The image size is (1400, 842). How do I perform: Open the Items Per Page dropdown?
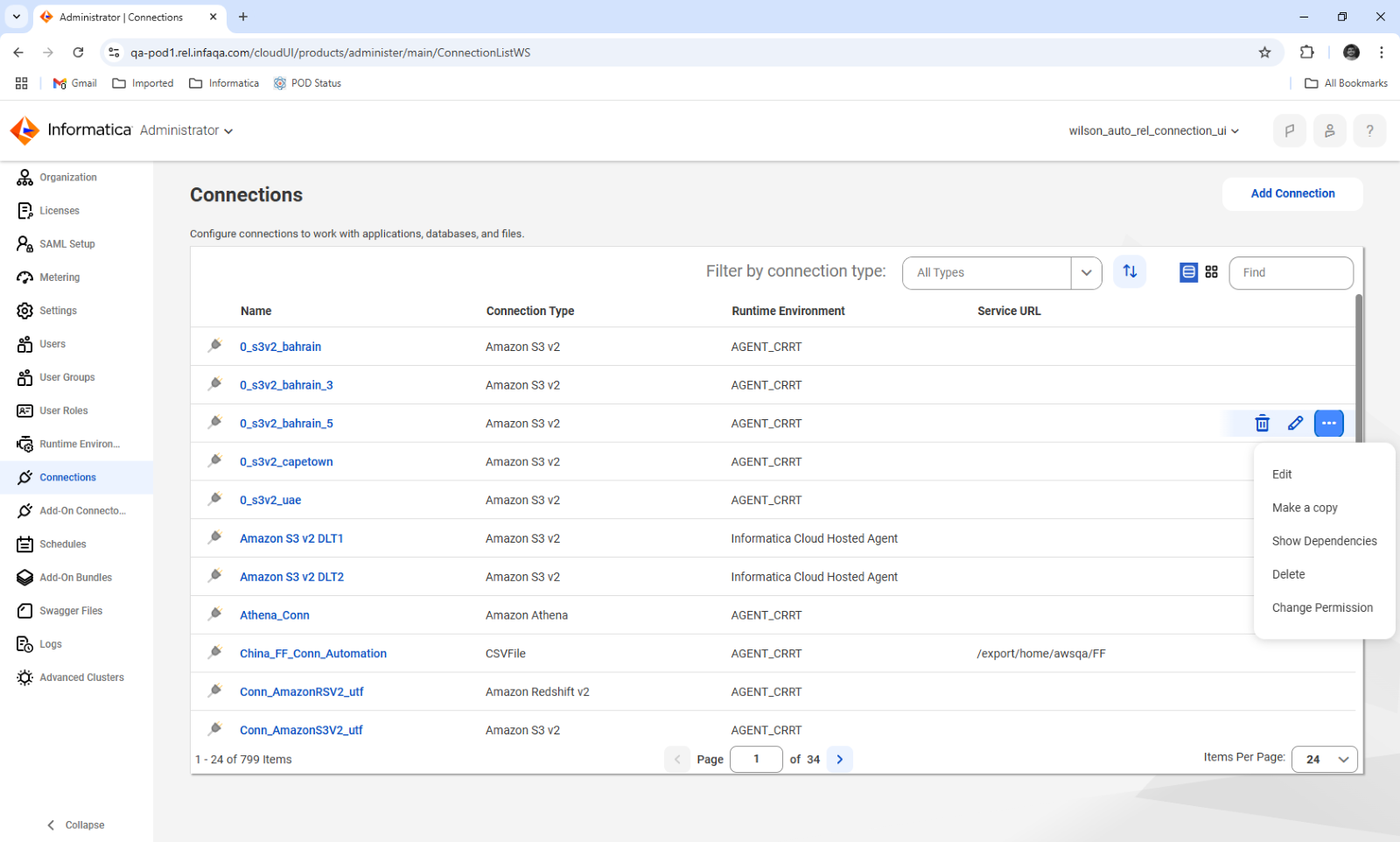coord(1325,760)
